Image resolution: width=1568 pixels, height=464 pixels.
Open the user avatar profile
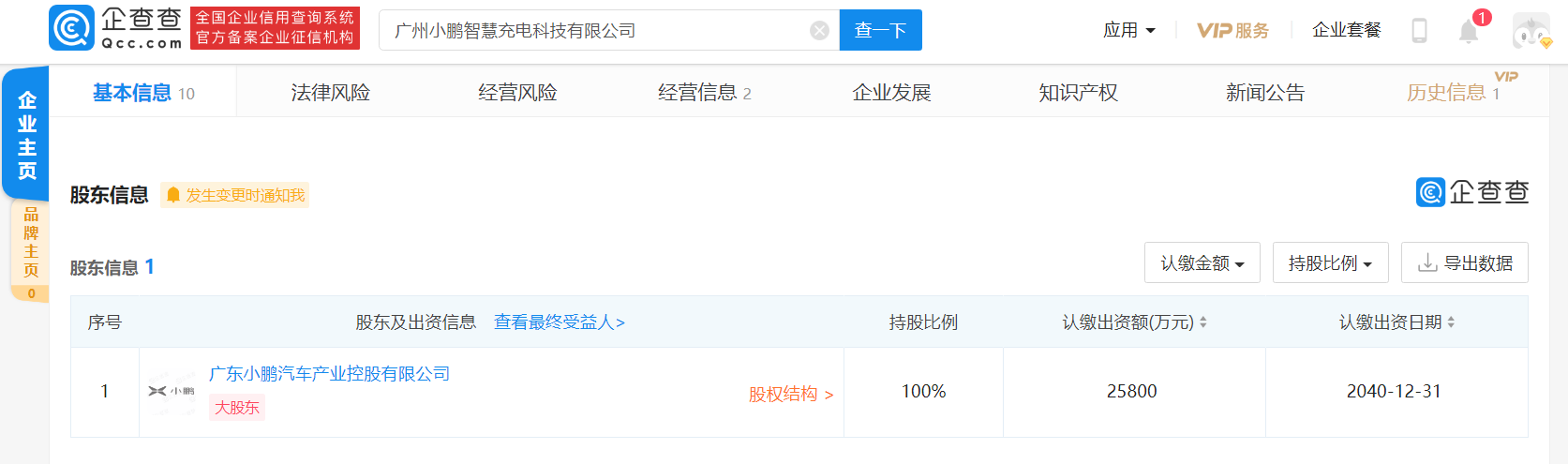[1531, 31]
